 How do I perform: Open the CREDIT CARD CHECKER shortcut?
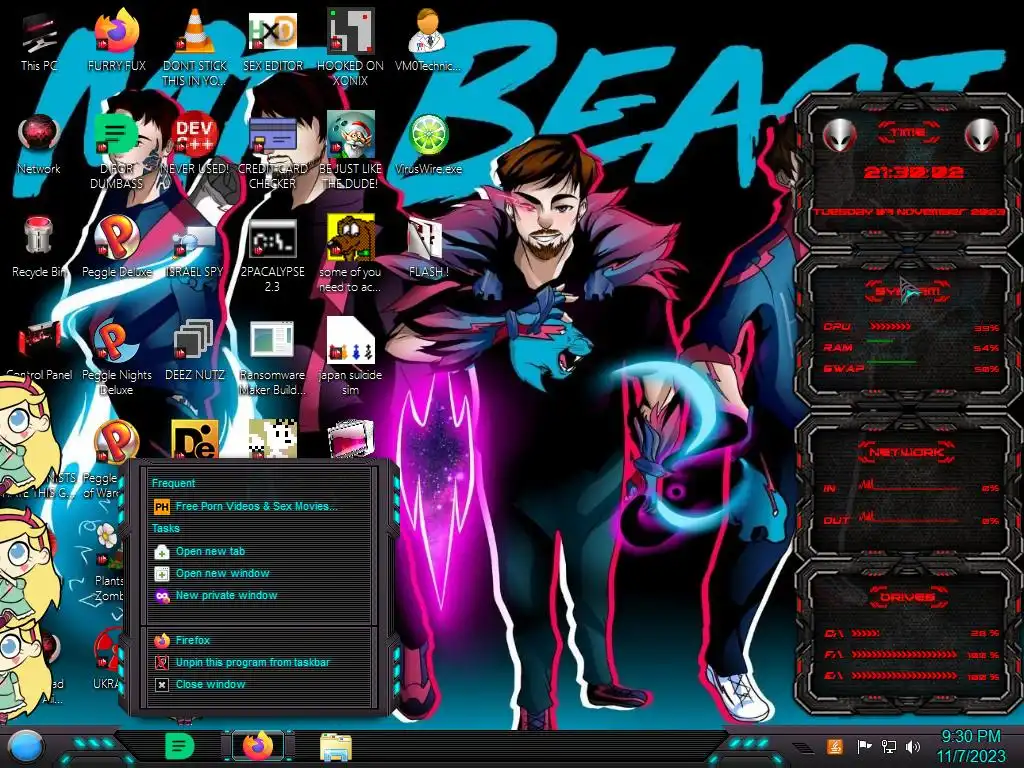(272, 152)
